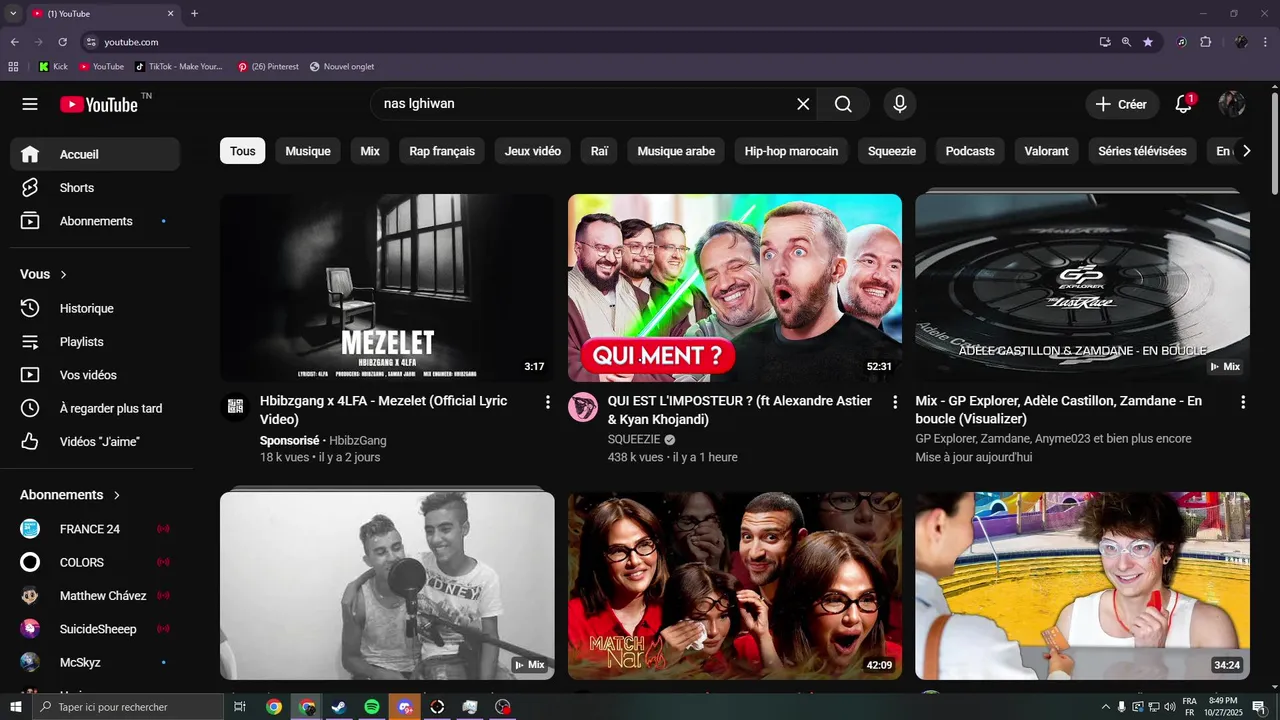Click the YouTube logo
Viewport: 1280px width, 720px height.
coord(98,104)
